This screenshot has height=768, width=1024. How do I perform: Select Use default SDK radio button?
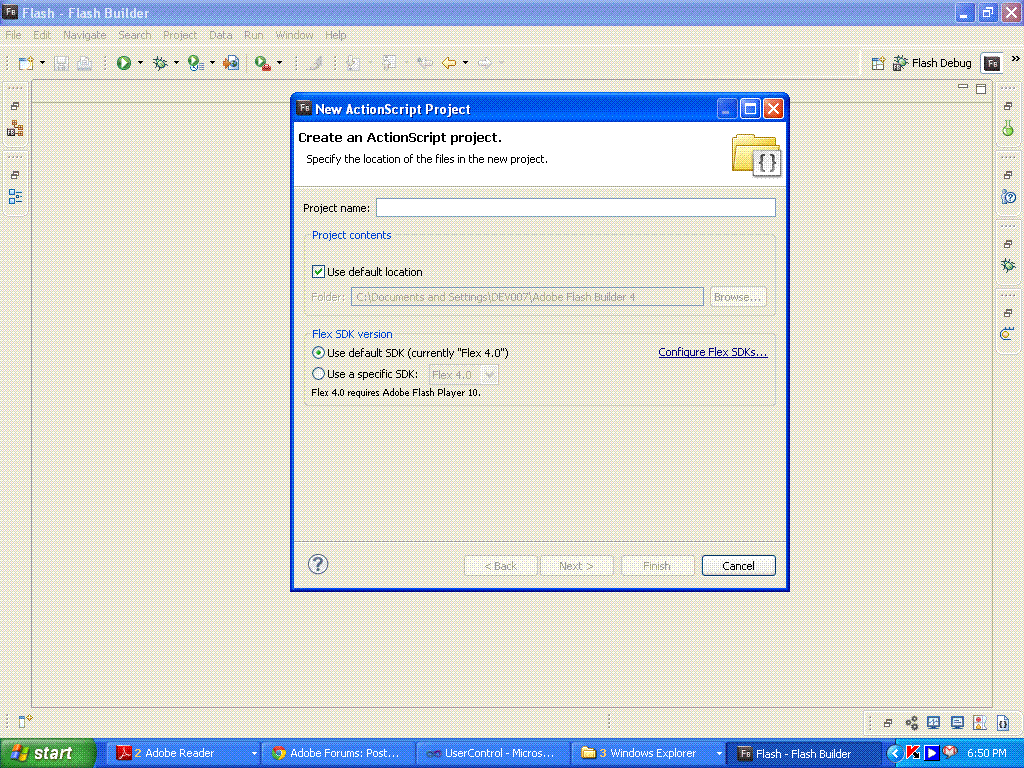(x=318, y=353)
